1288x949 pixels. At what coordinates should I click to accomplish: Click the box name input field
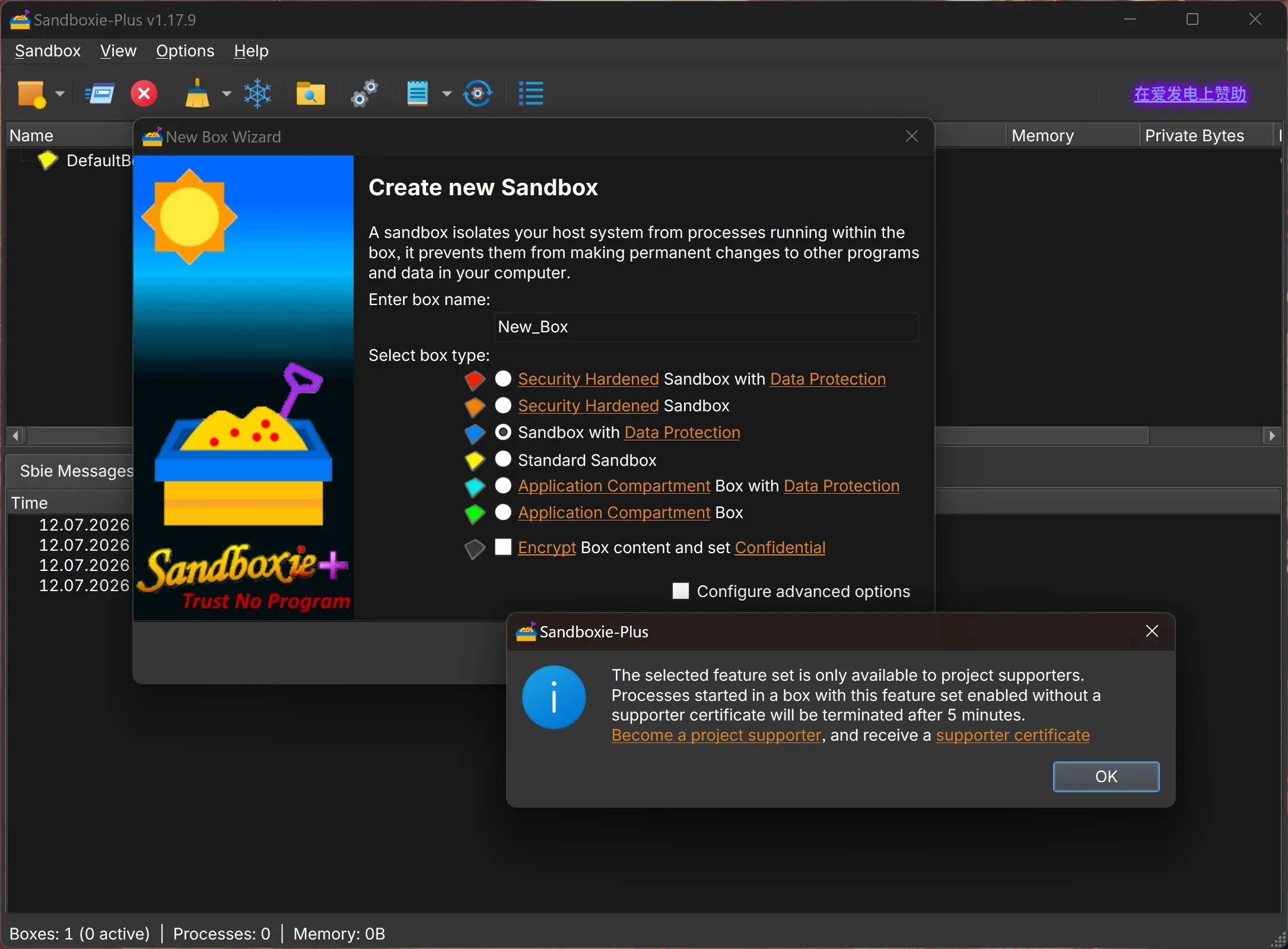click(x=706, y=327)
